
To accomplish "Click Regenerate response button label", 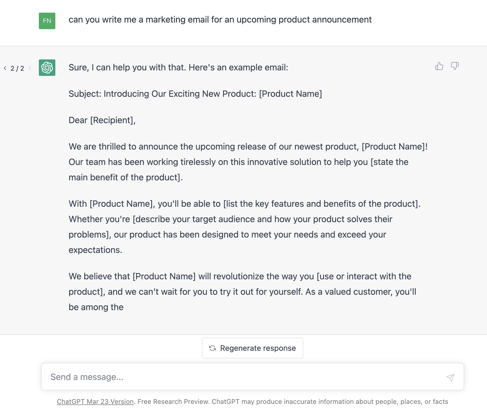I will [258, 348].
